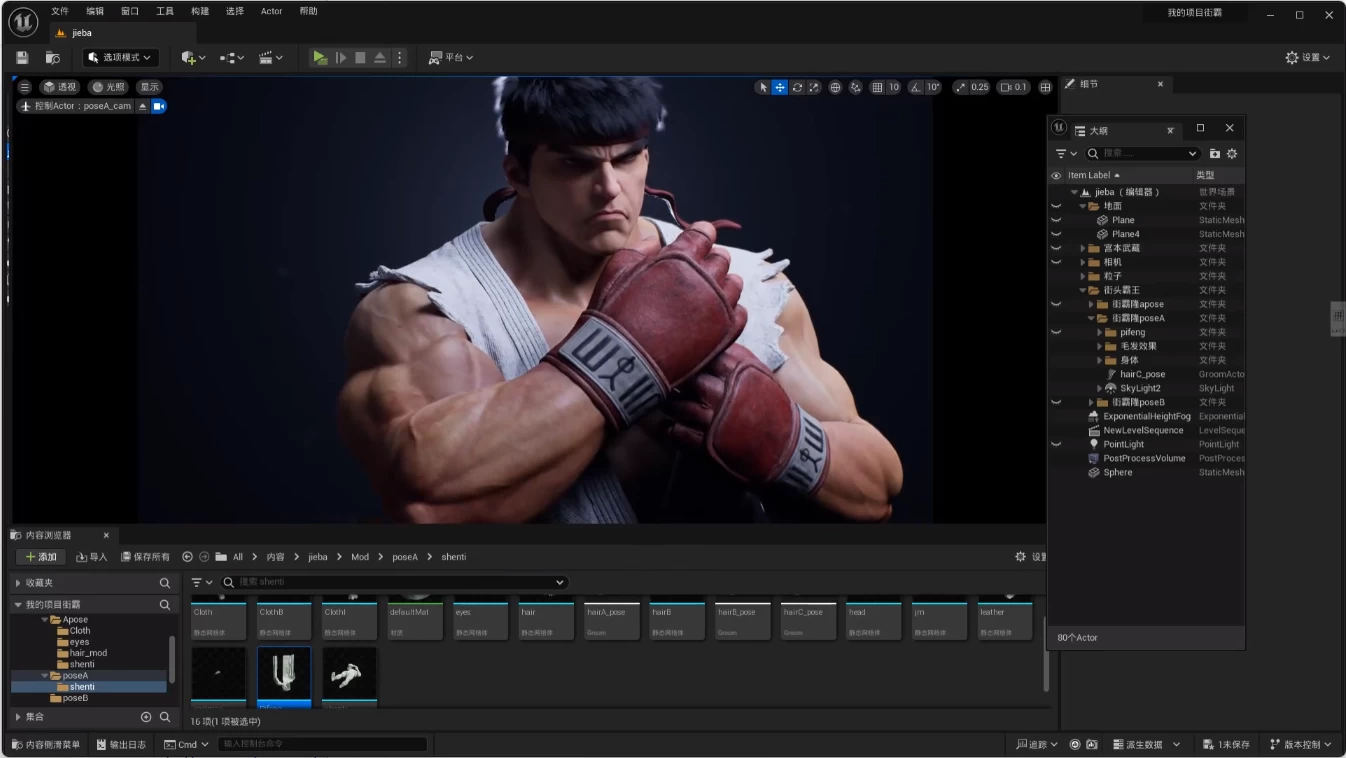Select the Rotate transform tool
The image size is (1346, 758).
[796, 87]
